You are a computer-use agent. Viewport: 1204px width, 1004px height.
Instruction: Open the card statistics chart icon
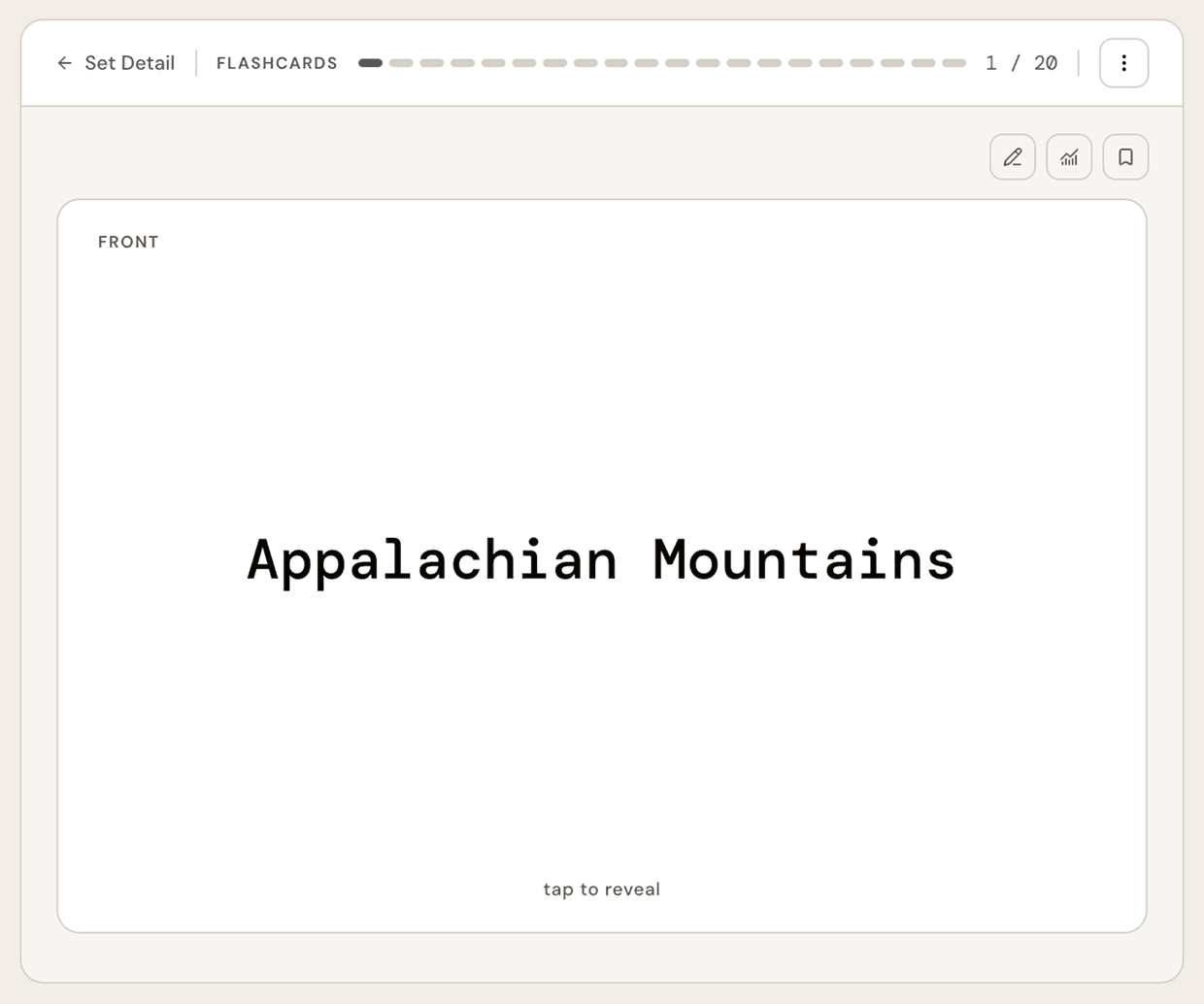[1069, 157]
